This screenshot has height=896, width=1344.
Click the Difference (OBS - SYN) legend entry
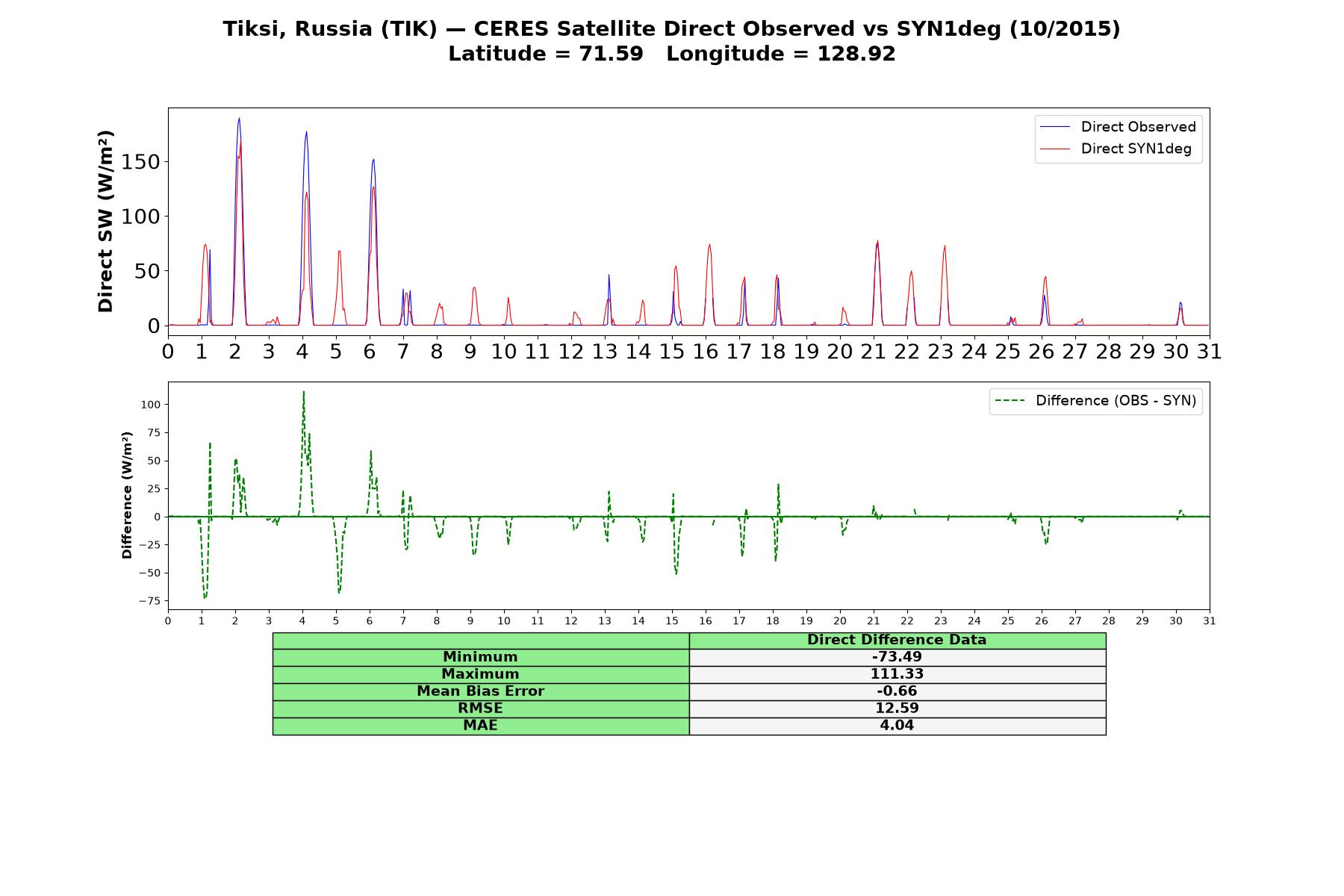pyautogui.click(x=1095, y=401)
